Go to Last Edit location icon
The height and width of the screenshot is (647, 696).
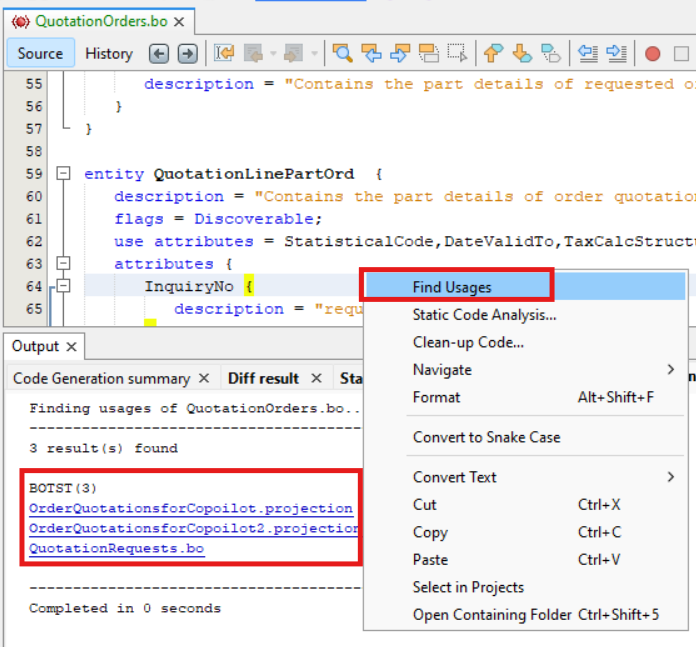tap(224, 53)
